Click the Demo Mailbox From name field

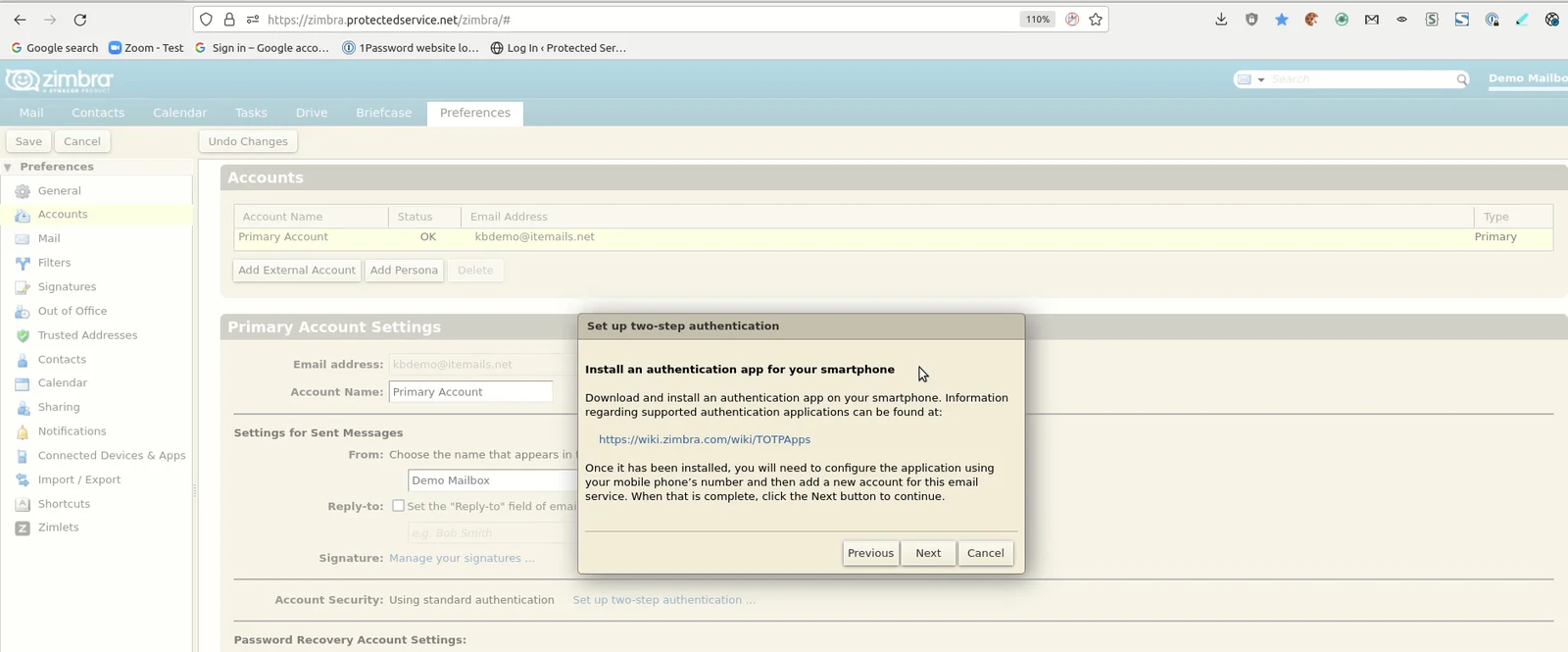(x=493, y=480)
